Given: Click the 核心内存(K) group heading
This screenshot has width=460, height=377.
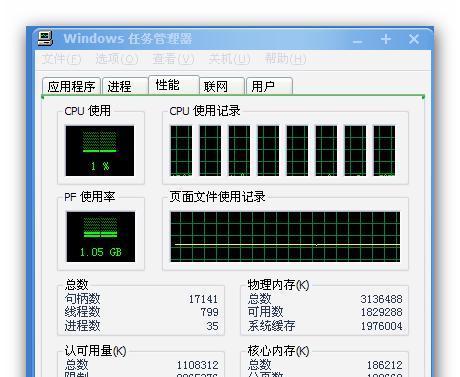Looking at the screenshot, I should pos(278,351).
